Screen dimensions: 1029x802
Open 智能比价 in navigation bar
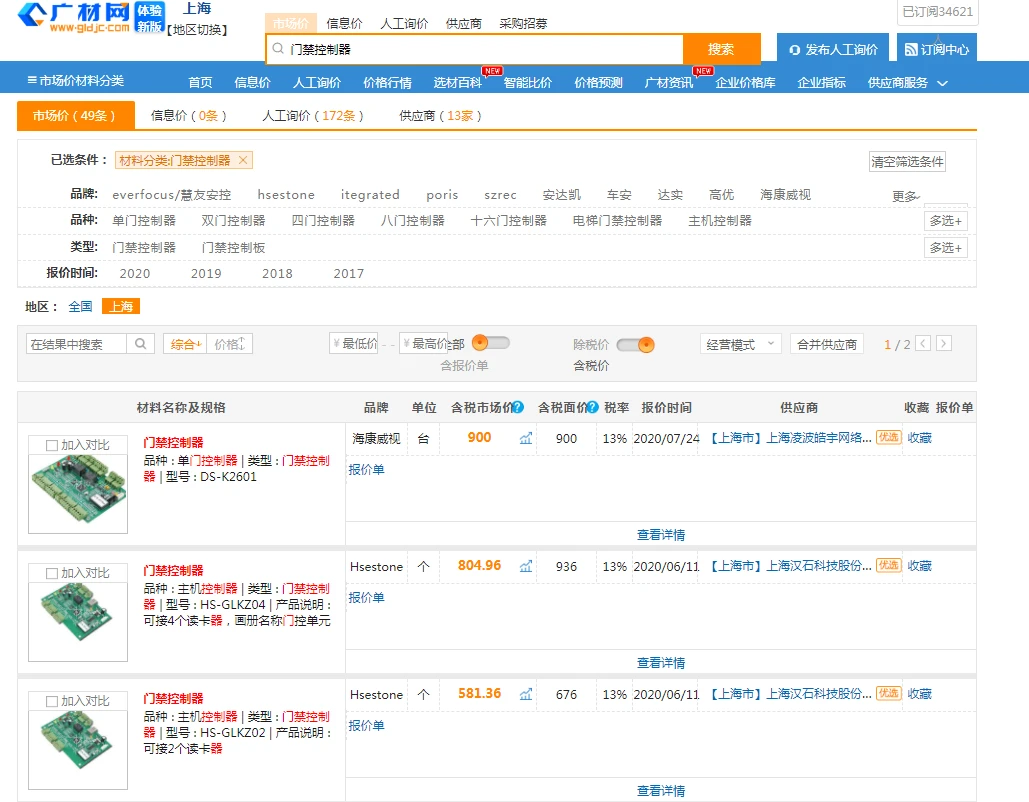(528, 83)
